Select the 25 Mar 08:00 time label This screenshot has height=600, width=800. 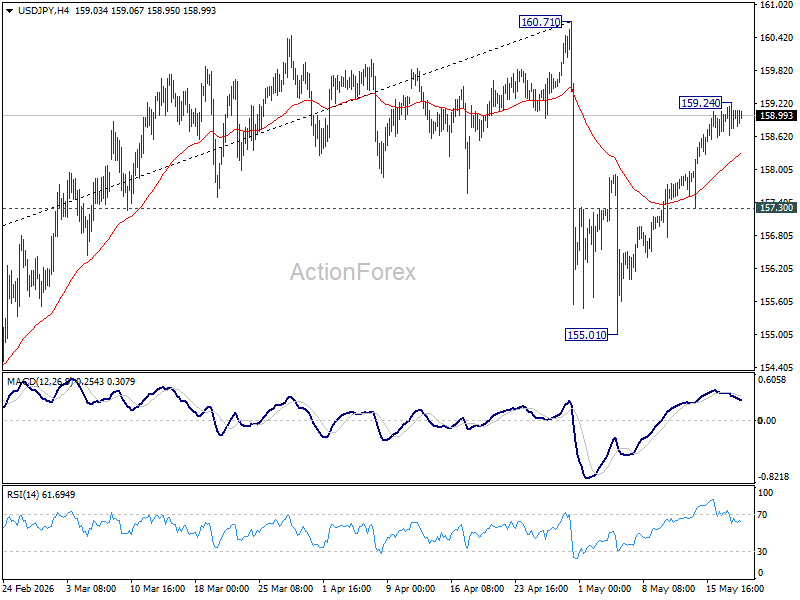tap(286, 589)
